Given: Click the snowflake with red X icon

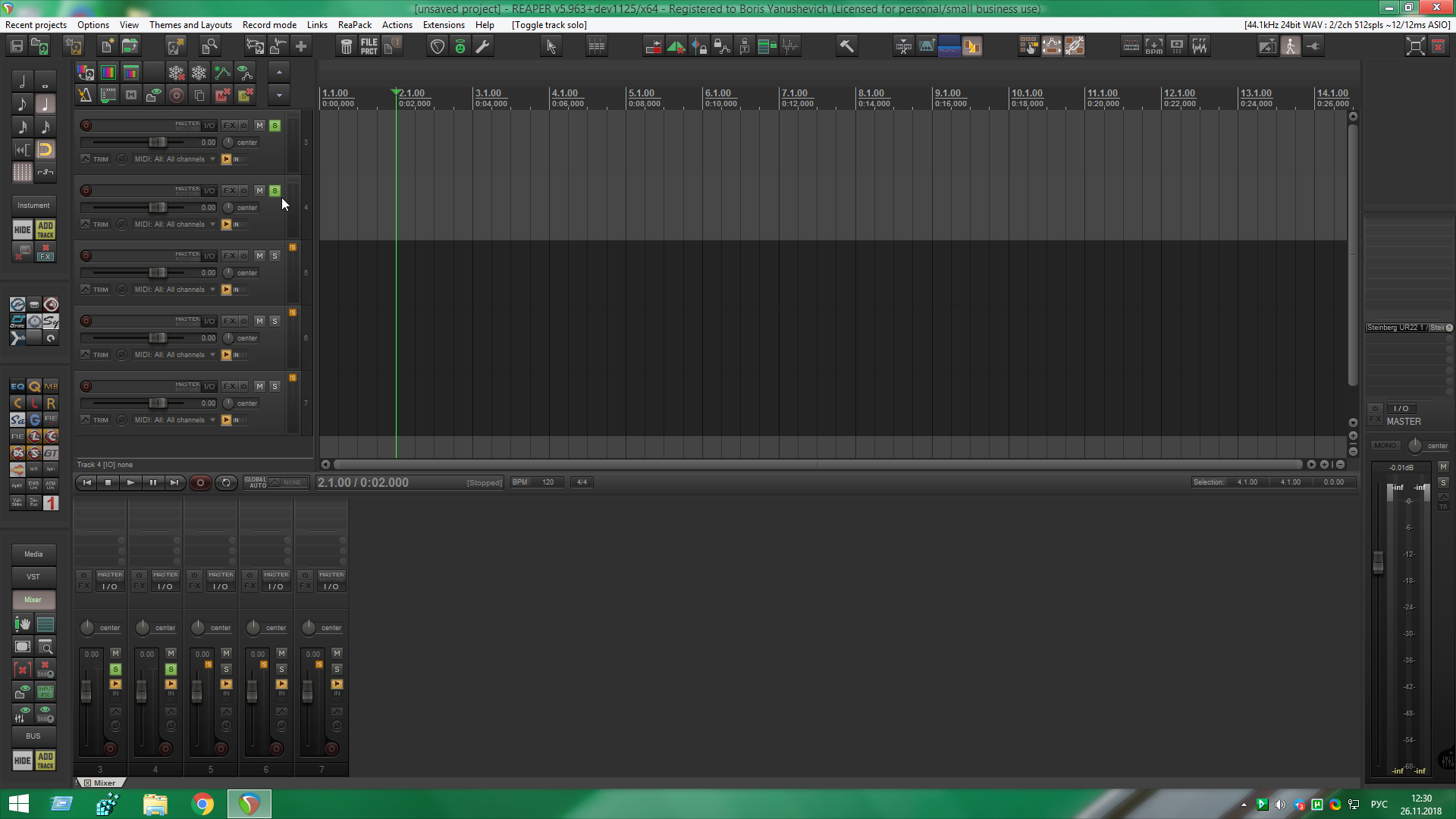Looking at the screenshot, I should click(x=176, y=73).
